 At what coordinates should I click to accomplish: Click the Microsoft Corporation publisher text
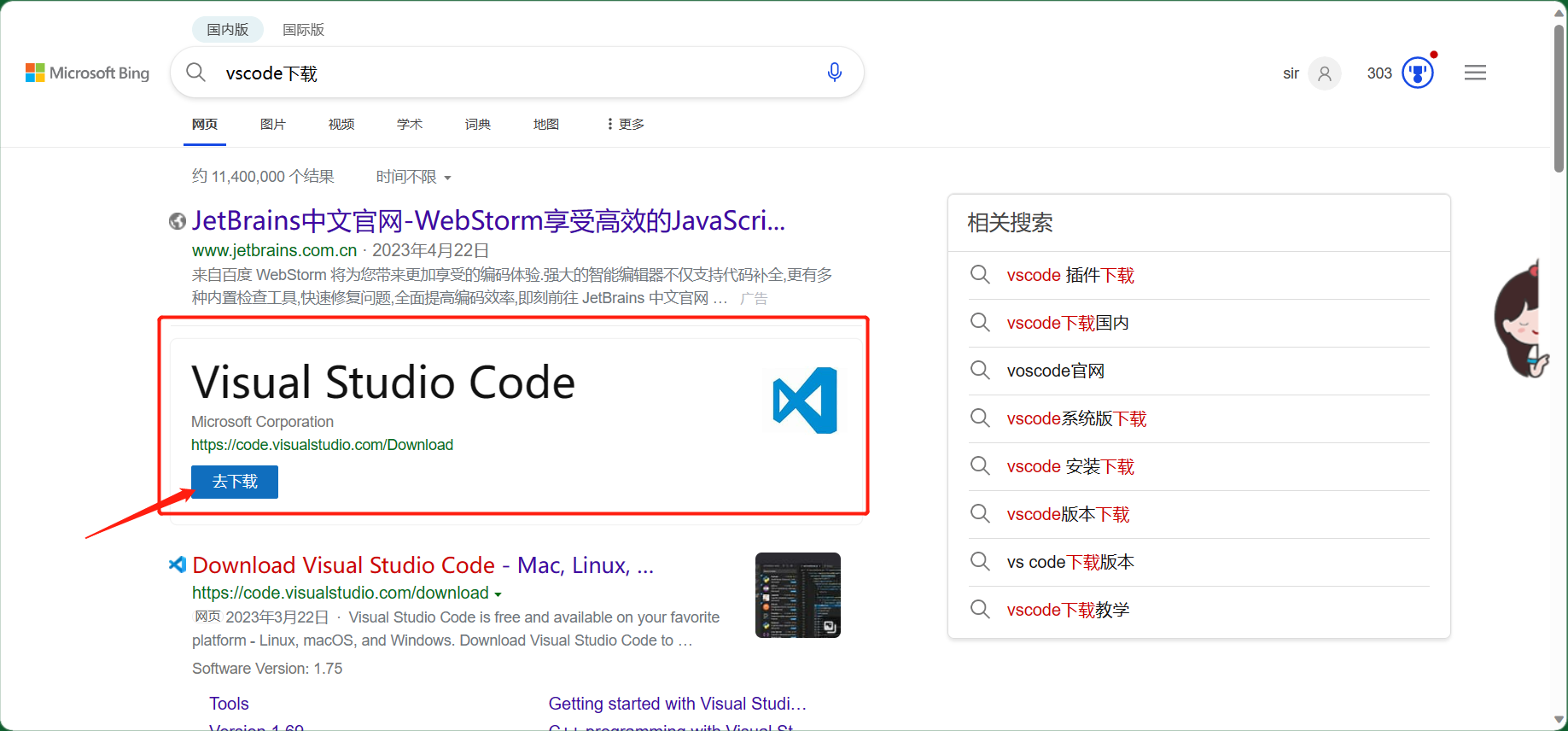(262, 422)
